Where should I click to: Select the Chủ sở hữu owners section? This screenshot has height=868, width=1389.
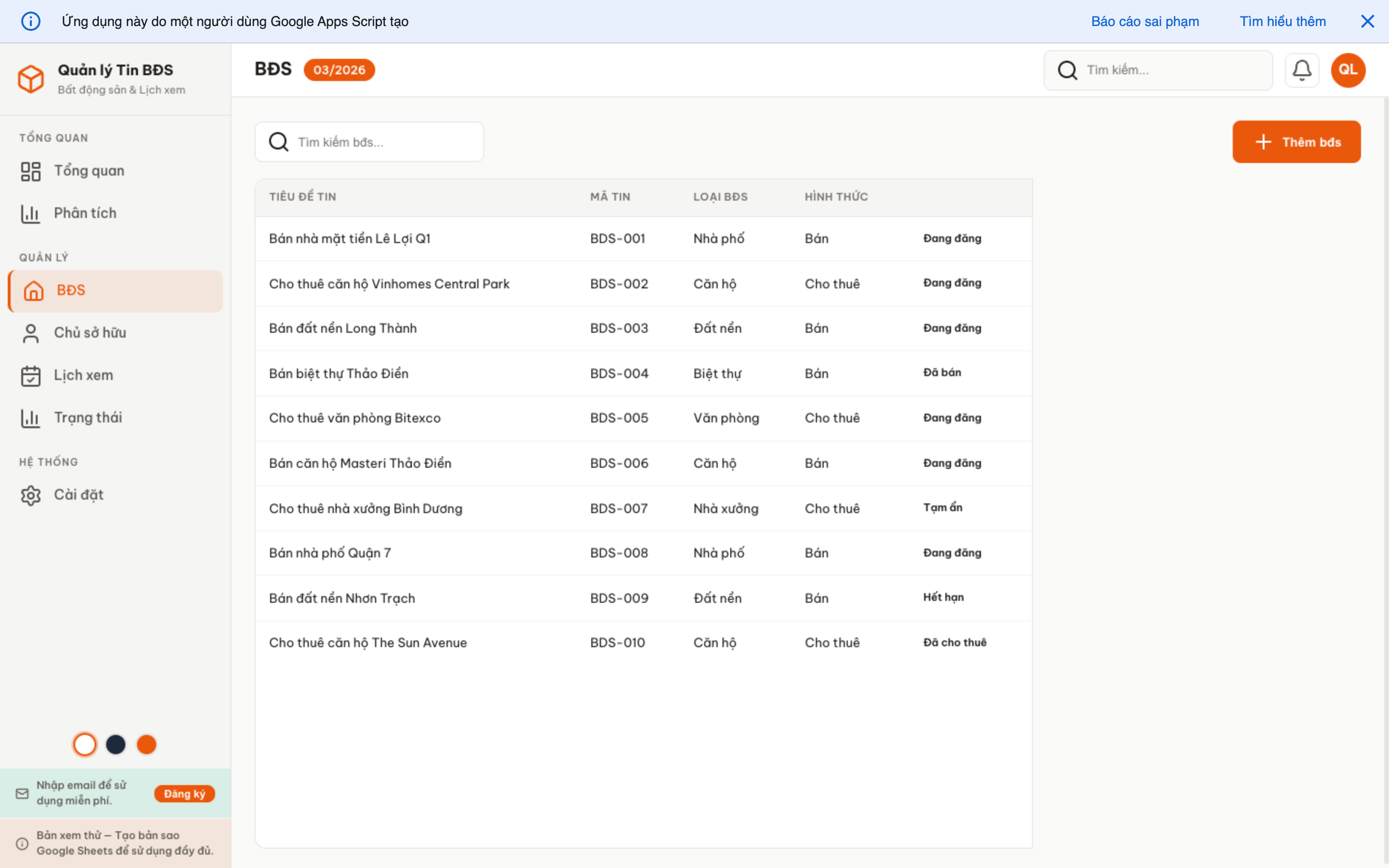(x=90, y=332)
